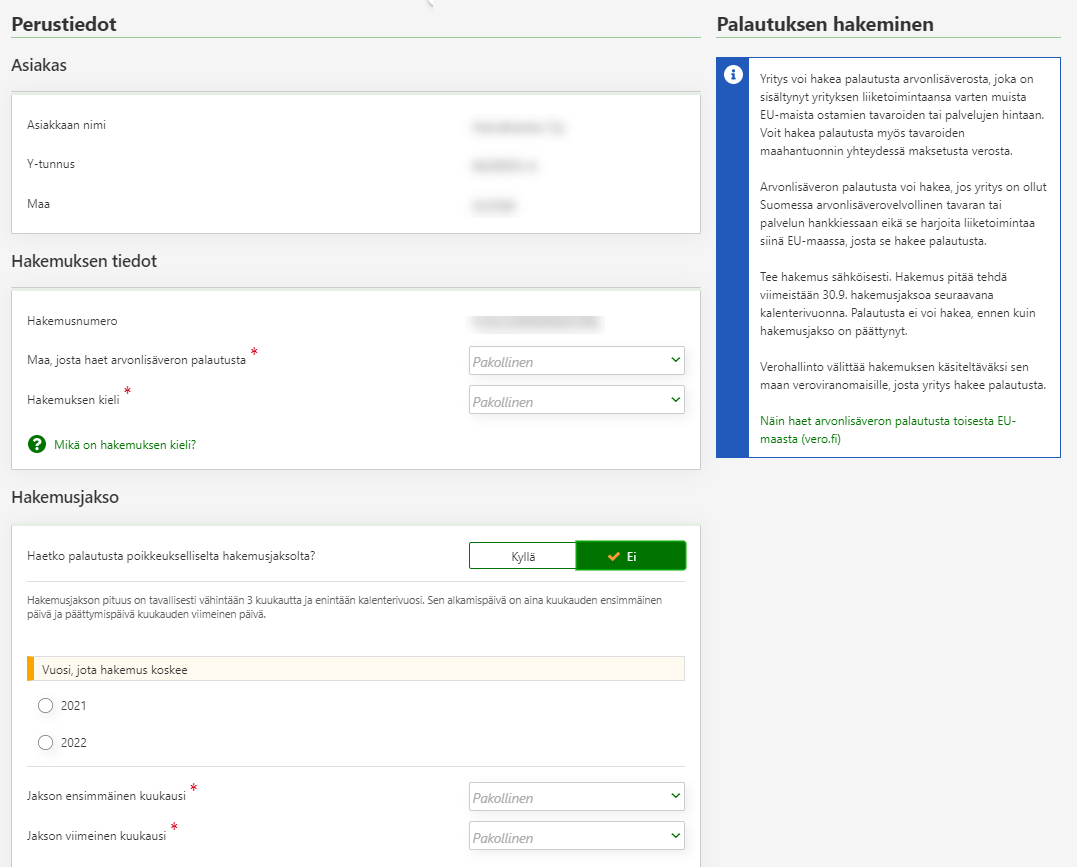
Task: Click the info icon in the blue sidebar
Action: click(x=733, y=75)
